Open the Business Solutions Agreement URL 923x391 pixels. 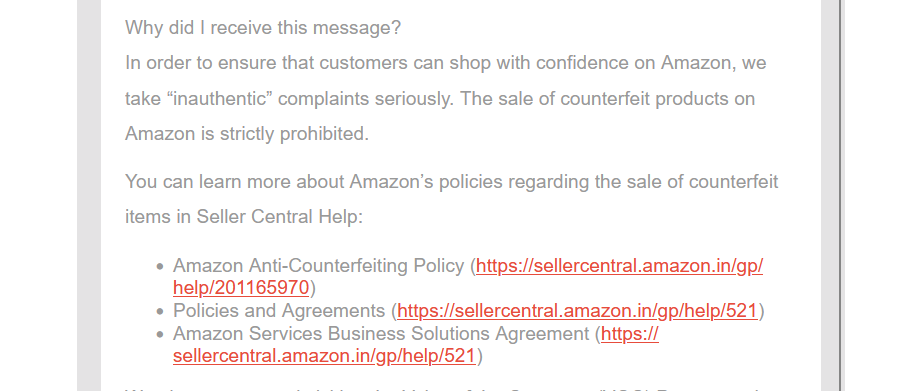coord(629,334)
